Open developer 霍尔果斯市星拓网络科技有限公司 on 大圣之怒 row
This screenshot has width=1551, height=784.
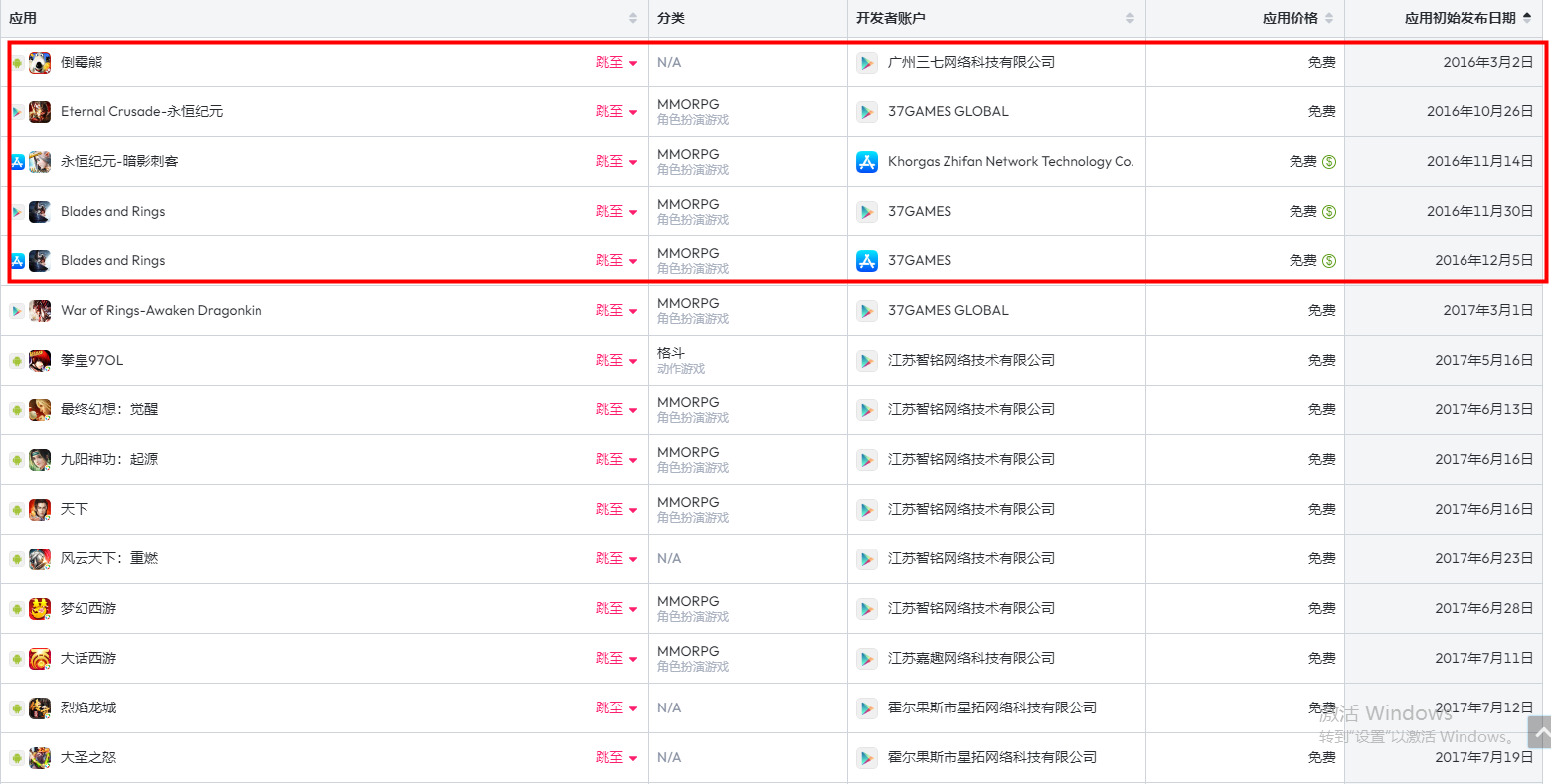click(x=992, y=757)
